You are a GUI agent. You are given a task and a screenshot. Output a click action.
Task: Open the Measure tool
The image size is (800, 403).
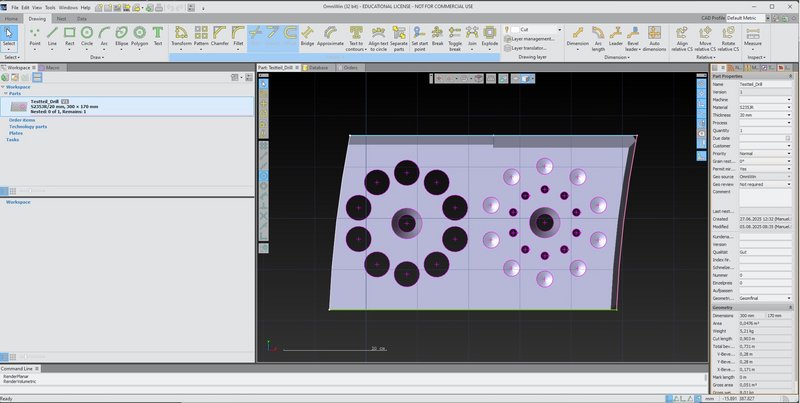(x=752, y=36)
